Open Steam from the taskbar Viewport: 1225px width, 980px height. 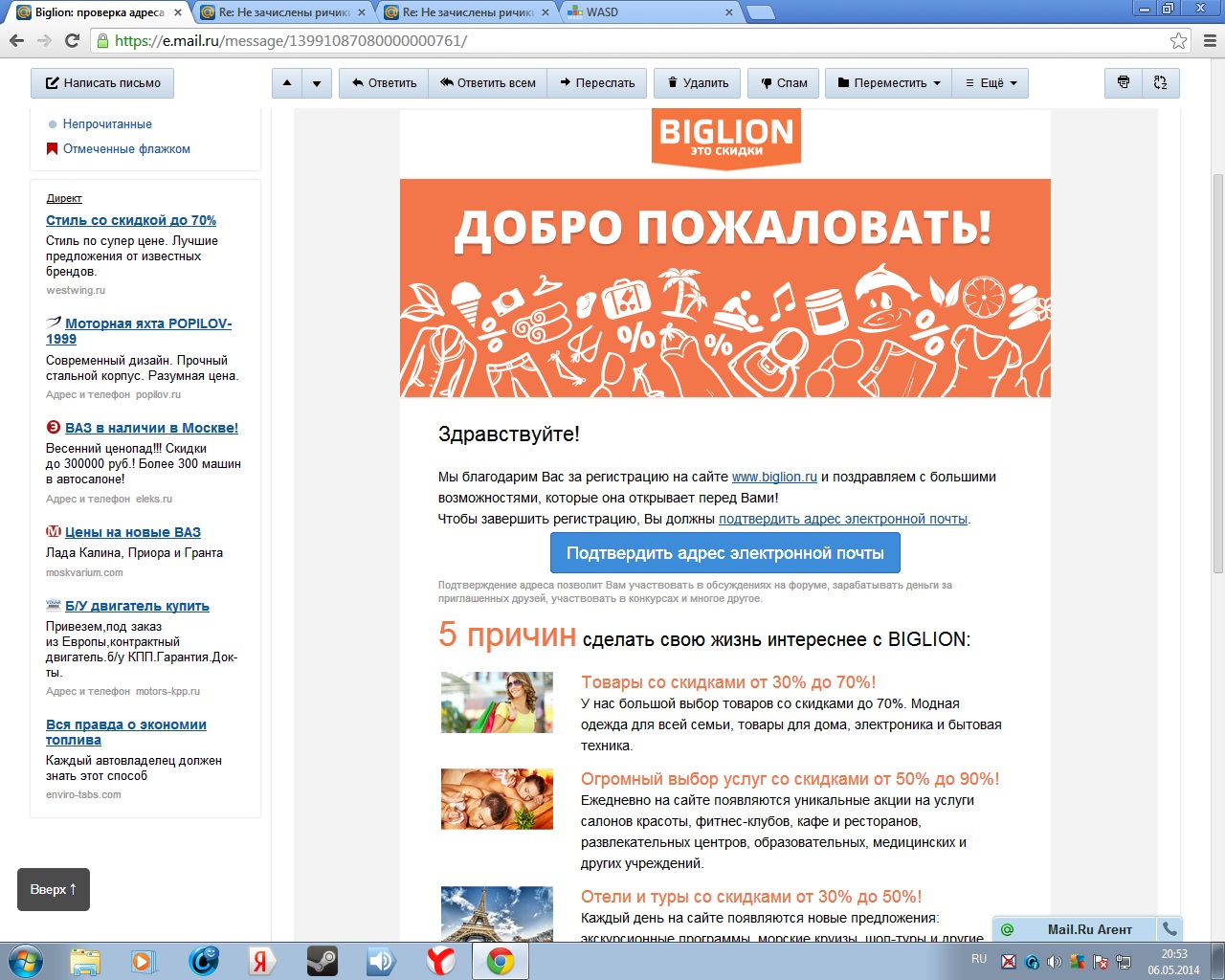(x=323, y=961)
